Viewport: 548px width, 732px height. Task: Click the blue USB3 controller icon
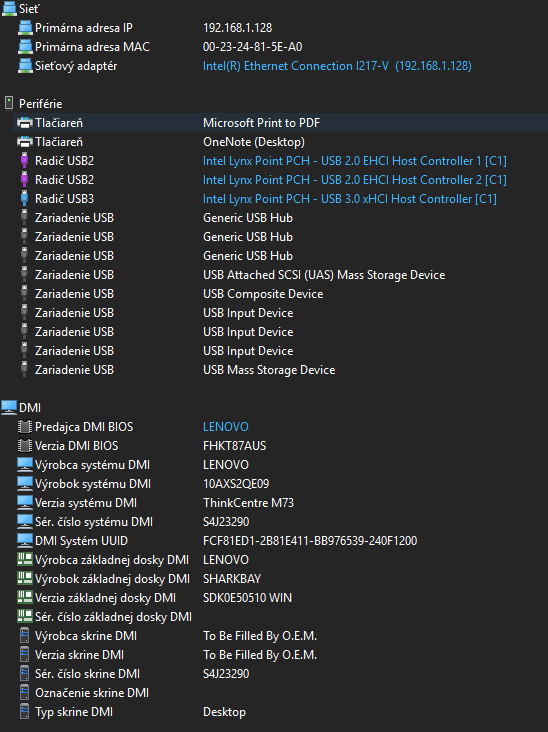pos(25,199)
